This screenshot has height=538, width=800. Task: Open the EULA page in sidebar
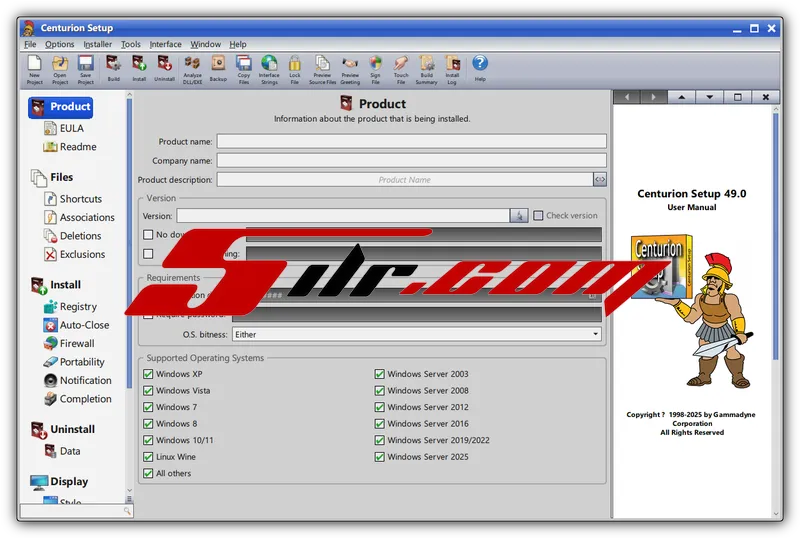pos(64,128)
